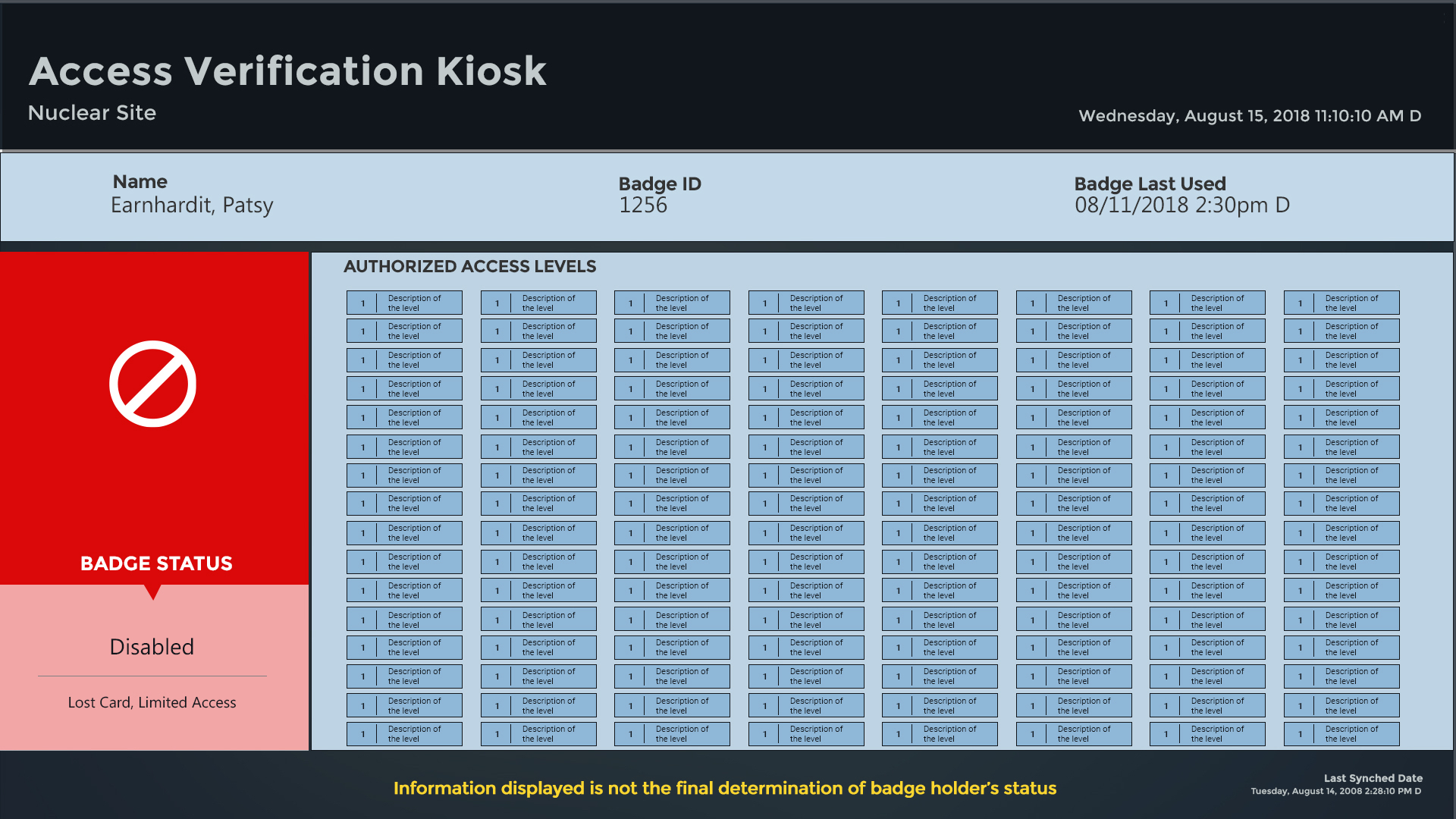
Task: Click Badge Last Used date 08/11/2018
Action: [x=1181, y=206]
